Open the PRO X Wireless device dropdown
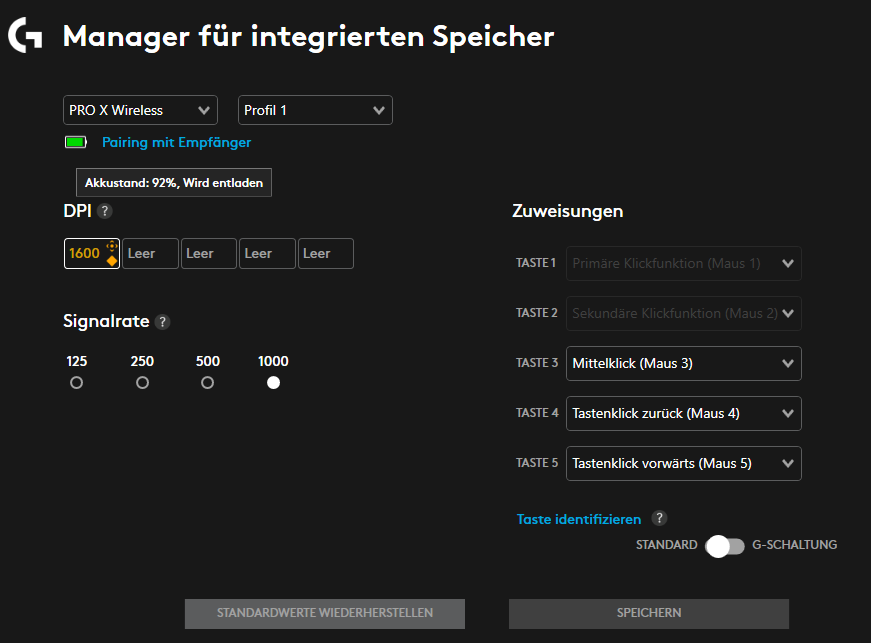The image size is (871, 643). click(x=140, y=110)
